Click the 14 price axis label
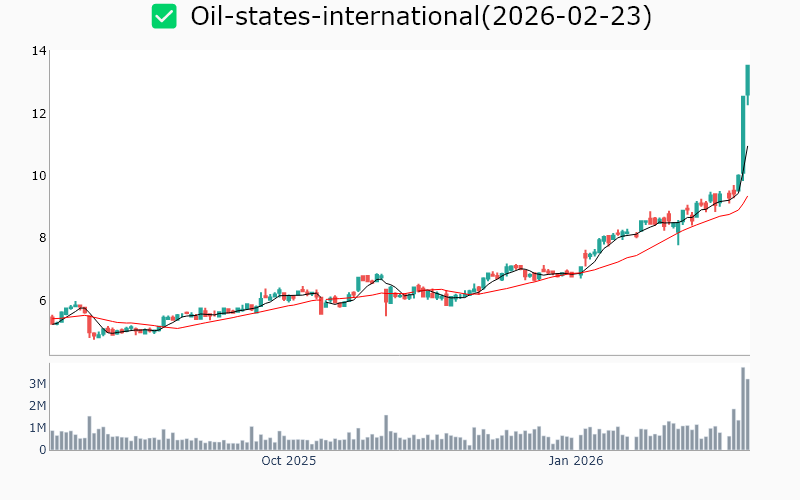Screen dimensions: 800x500 coord(39,51)
